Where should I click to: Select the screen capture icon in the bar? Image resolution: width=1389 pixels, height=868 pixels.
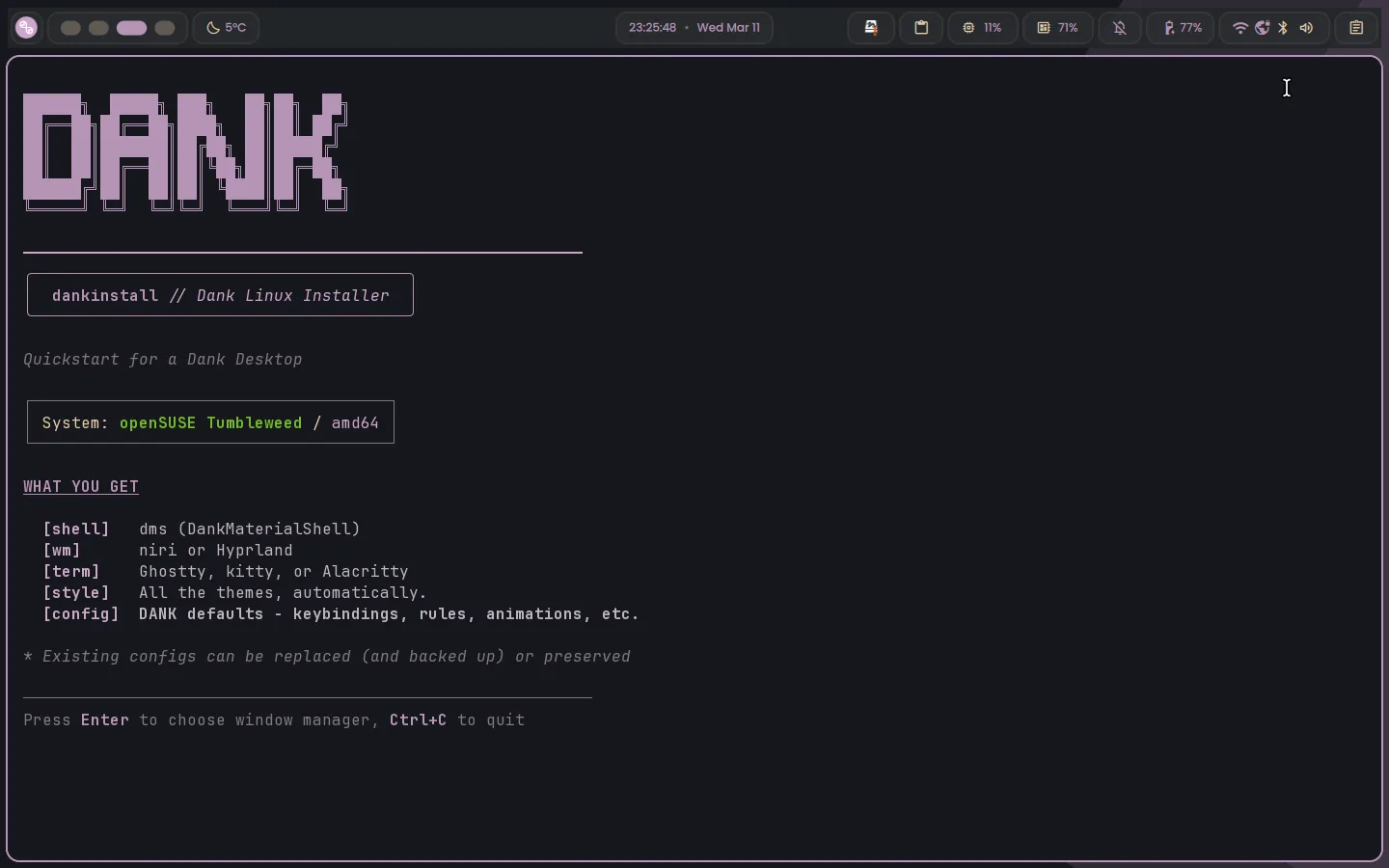click(x=870, y=28)
